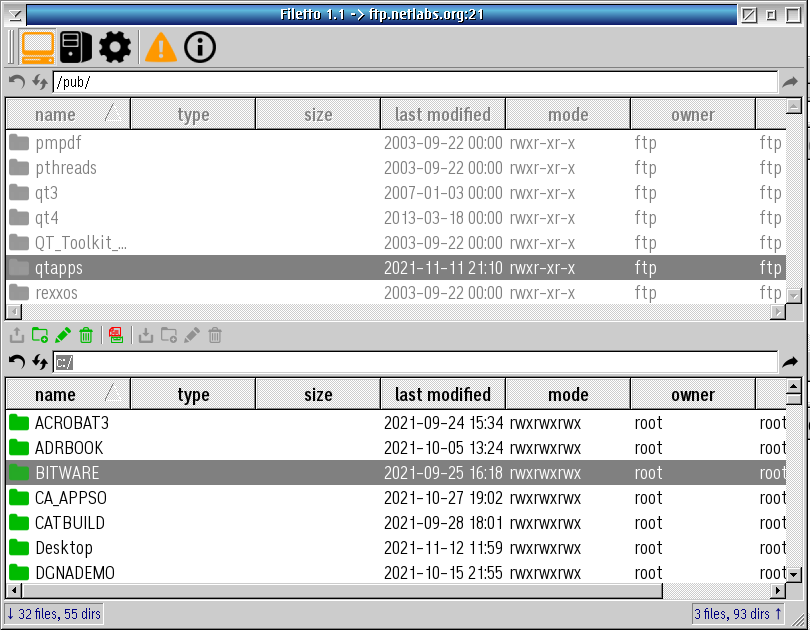
Task: Sort the remote list by the size column header
Action: tap(318, 115)
